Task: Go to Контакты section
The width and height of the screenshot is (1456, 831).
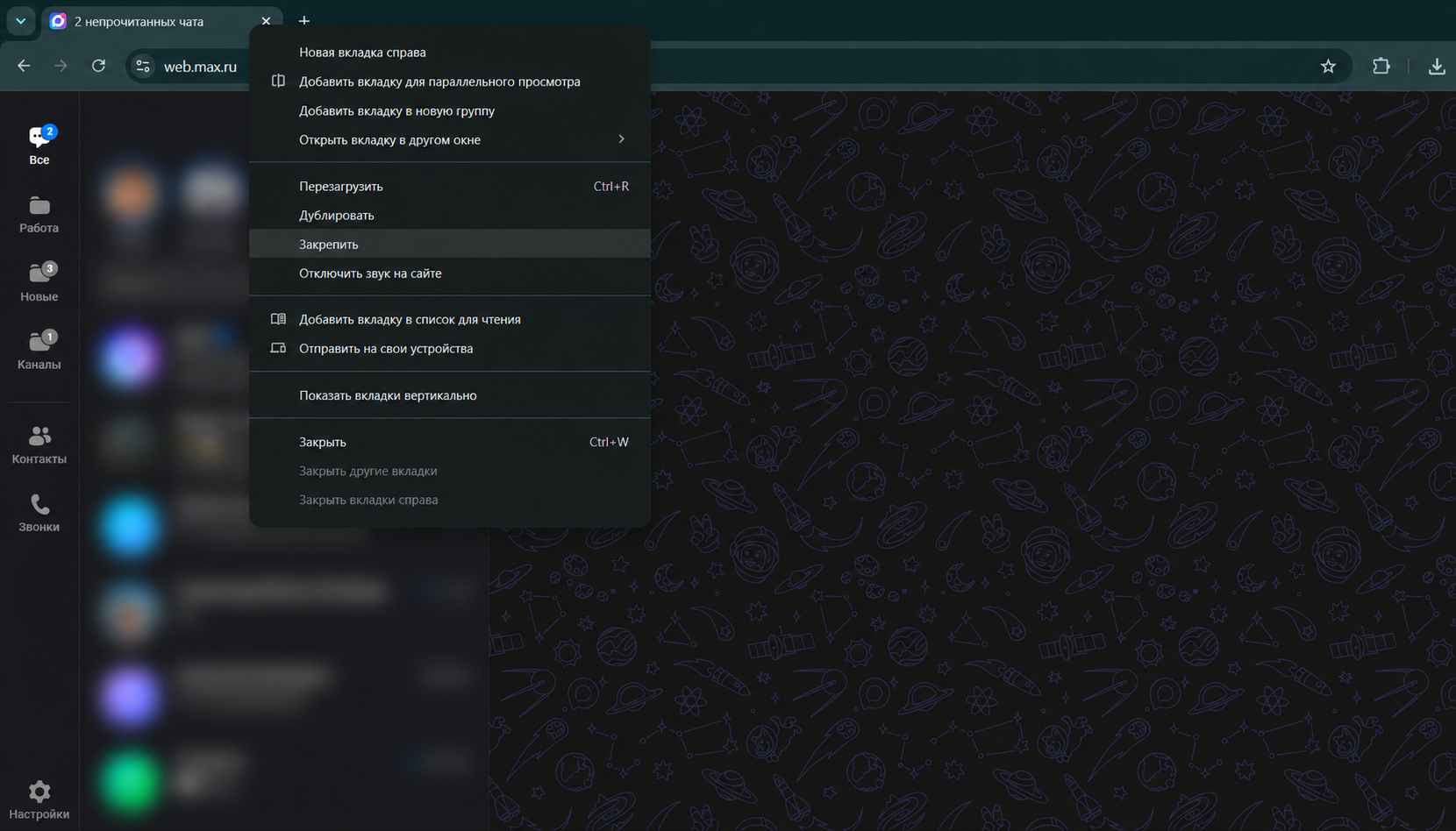Action: [39, 444]
